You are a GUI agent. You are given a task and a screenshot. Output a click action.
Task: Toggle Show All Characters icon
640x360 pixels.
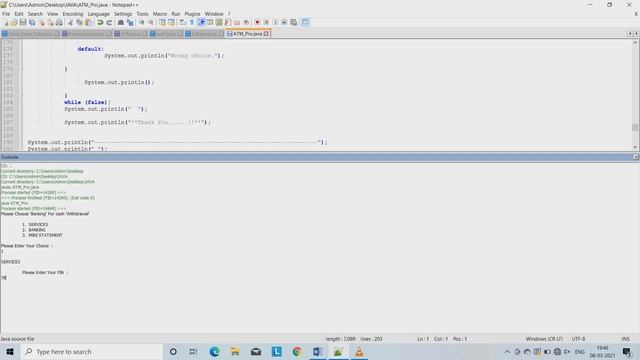point(191,22)
